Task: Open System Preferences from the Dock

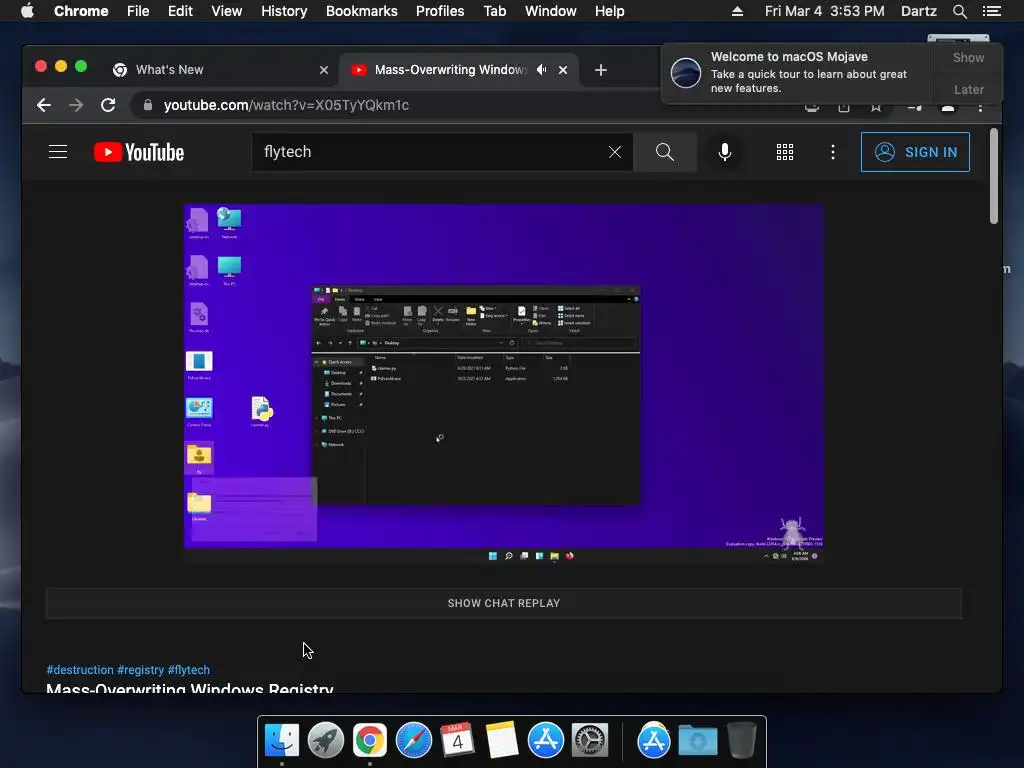Action: point(590,741)
